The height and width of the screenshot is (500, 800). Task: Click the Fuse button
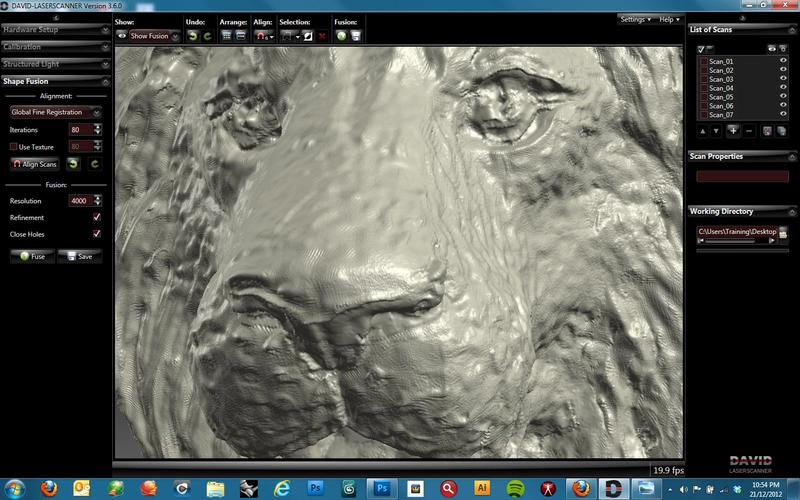31,256
